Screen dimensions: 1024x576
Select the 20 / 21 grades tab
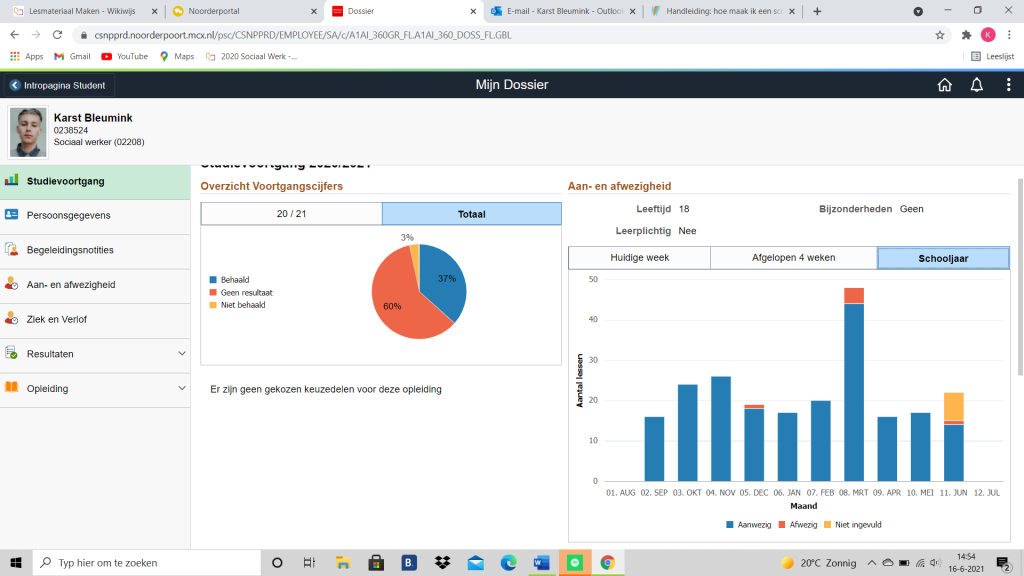291,214
